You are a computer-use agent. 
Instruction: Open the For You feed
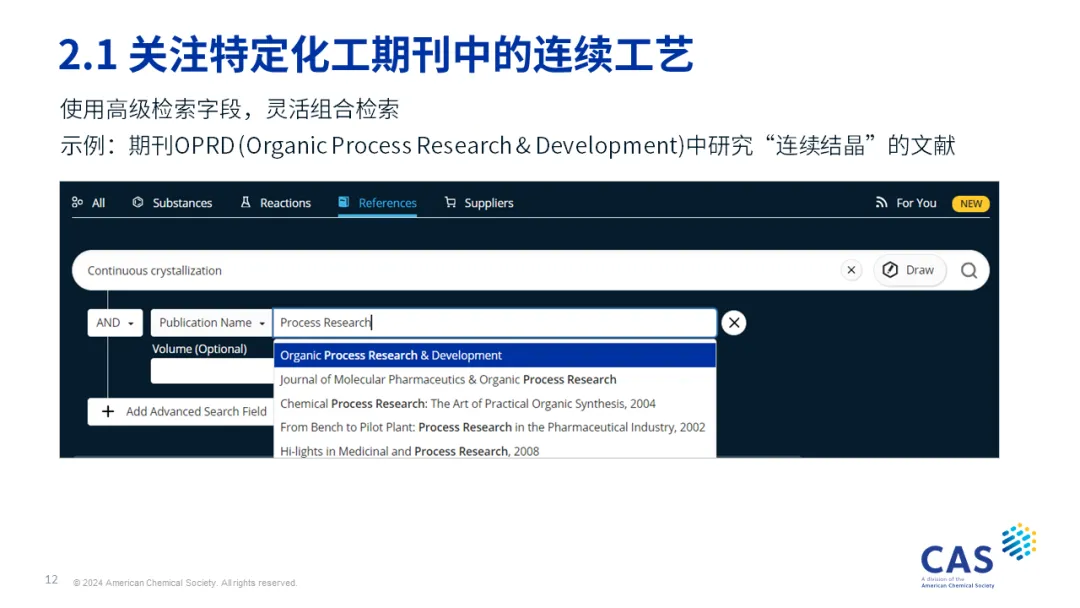[x=906, y=203]
